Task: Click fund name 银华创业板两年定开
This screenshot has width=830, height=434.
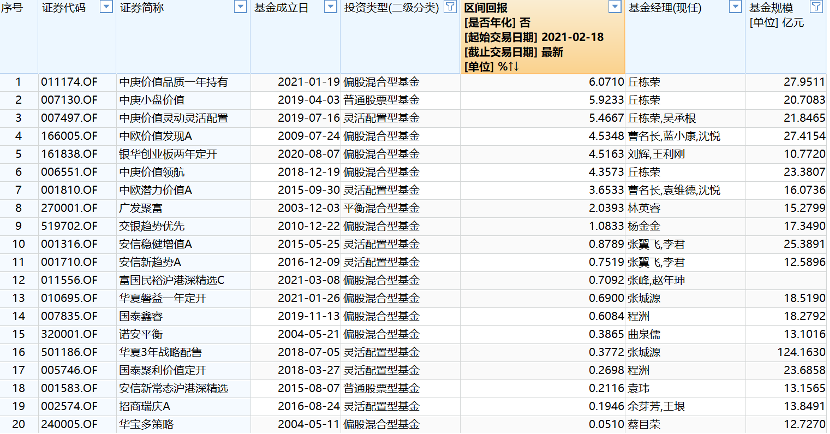Action: point(168,154)
